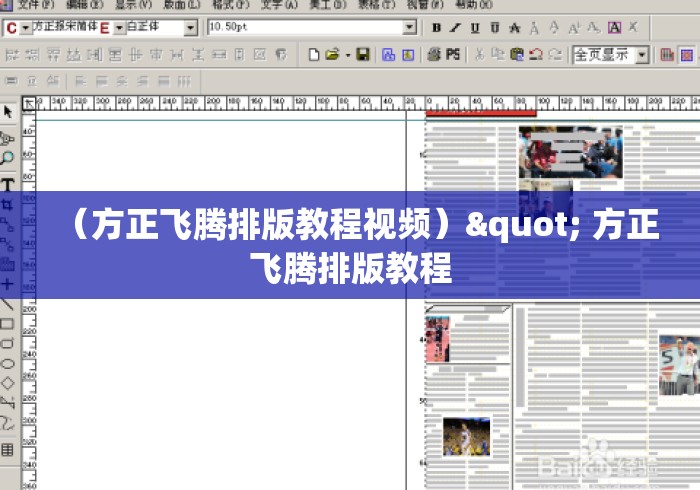The width and height of the screenshot is (700, 490).
Task: Select the yellow basketball game photo
Action: (x=467, y=437)
